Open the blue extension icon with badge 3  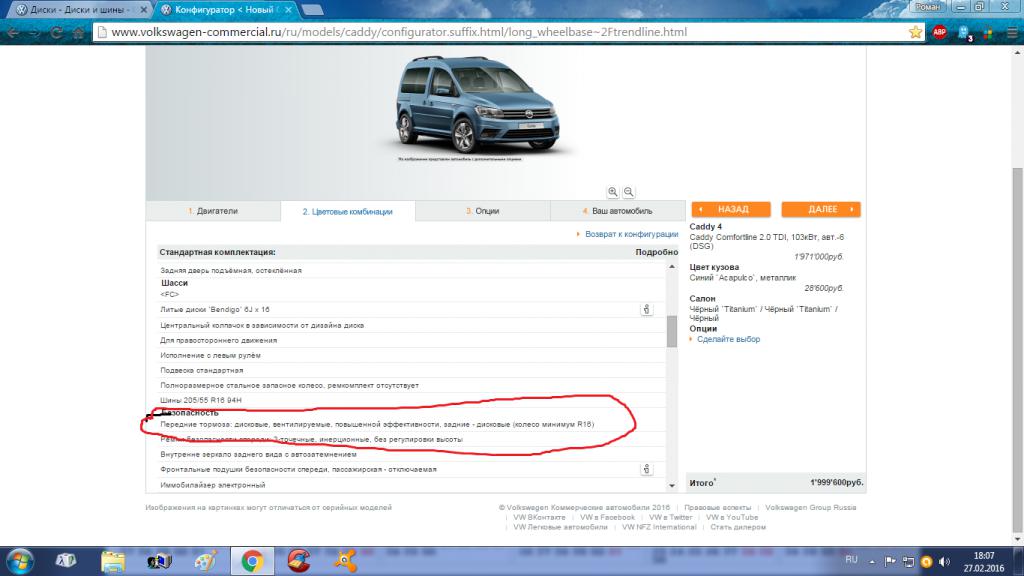[965, 33]
